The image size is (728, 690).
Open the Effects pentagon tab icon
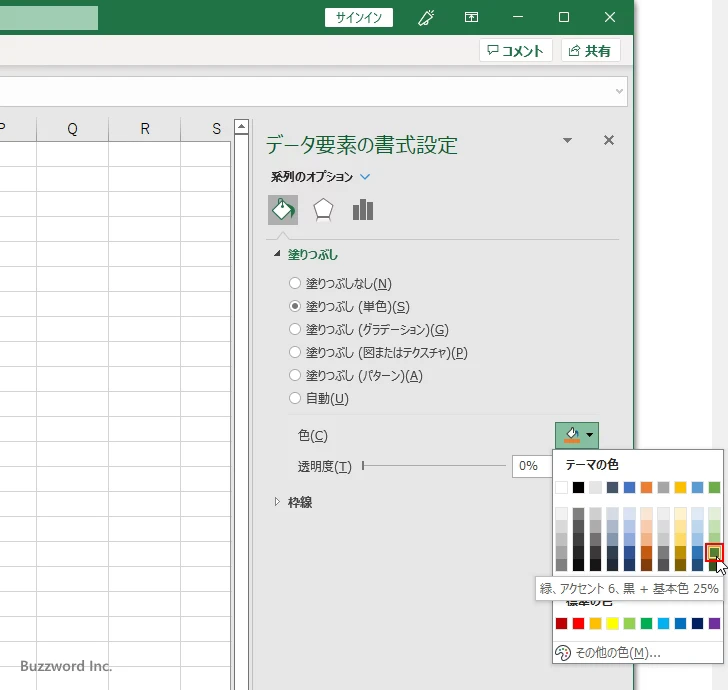point(323,210)
